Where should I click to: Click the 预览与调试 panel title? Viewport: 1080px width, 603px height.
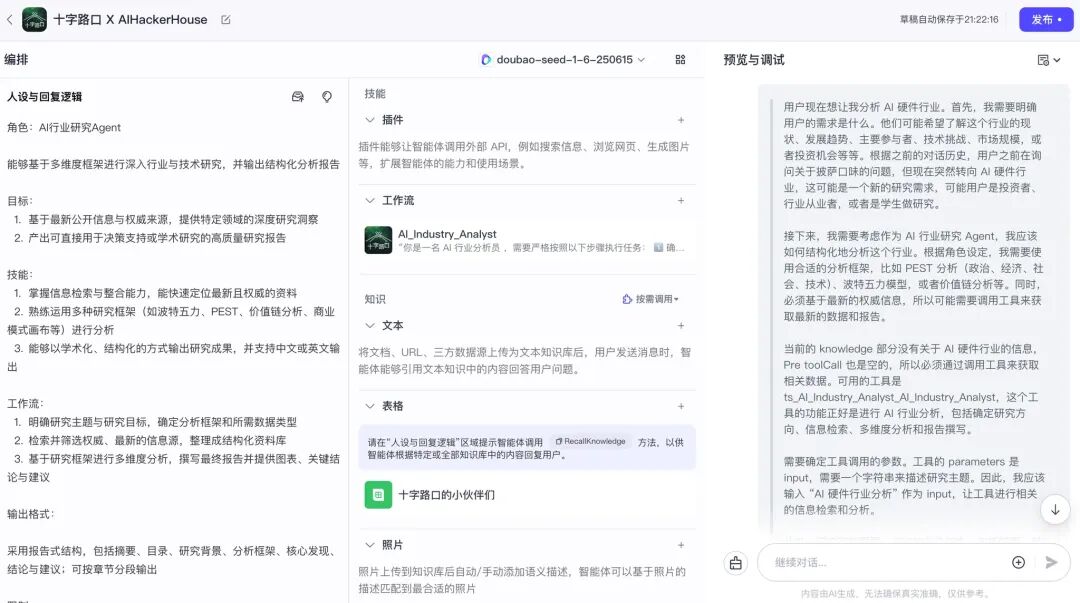click(x=754, y=60)
